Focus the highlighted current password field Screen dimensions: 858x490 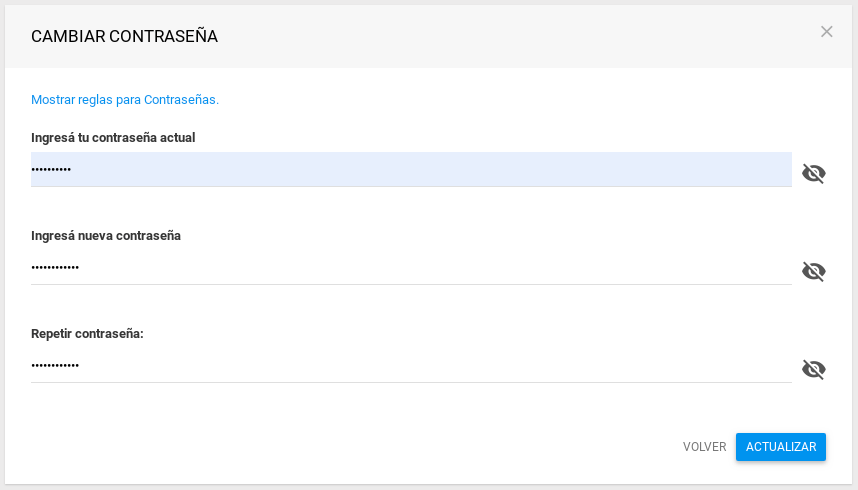pyautogui.click(x=411, y=169)
